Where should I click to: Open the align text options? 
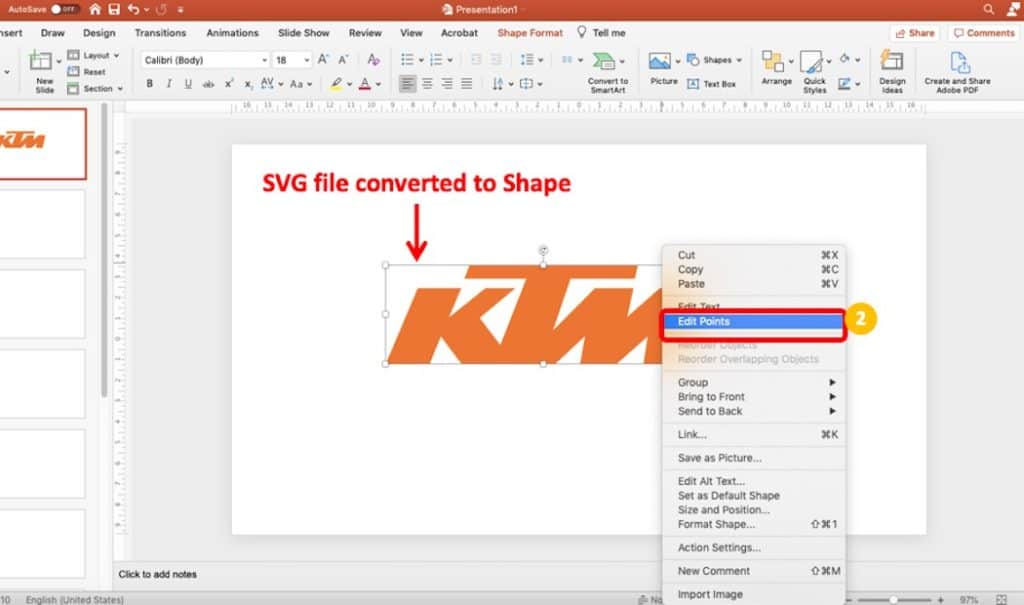coord(530,84)
